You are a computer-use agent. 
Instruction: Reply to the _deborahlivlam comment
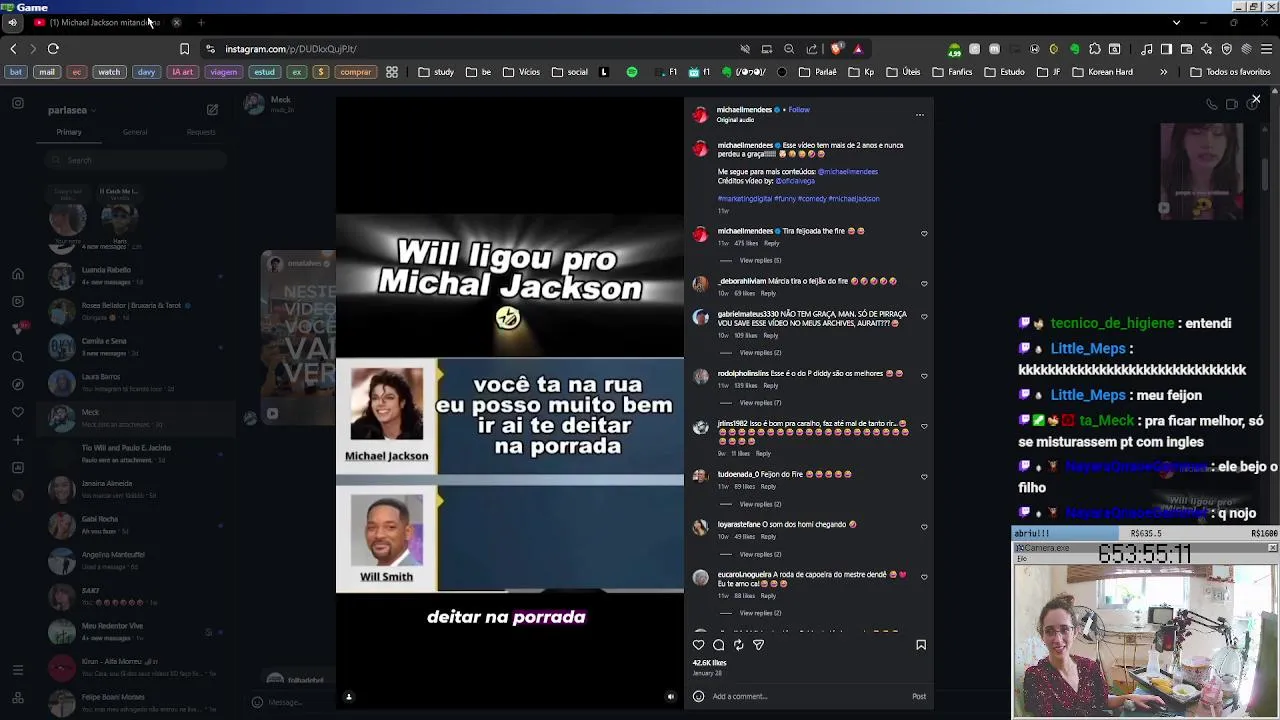point(768,294)
